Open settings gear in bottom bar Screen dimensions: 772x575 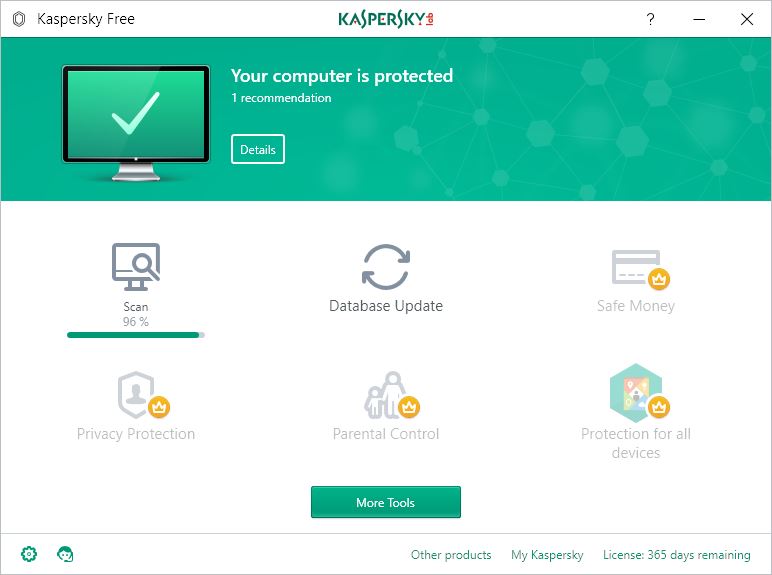pos(29,554)
